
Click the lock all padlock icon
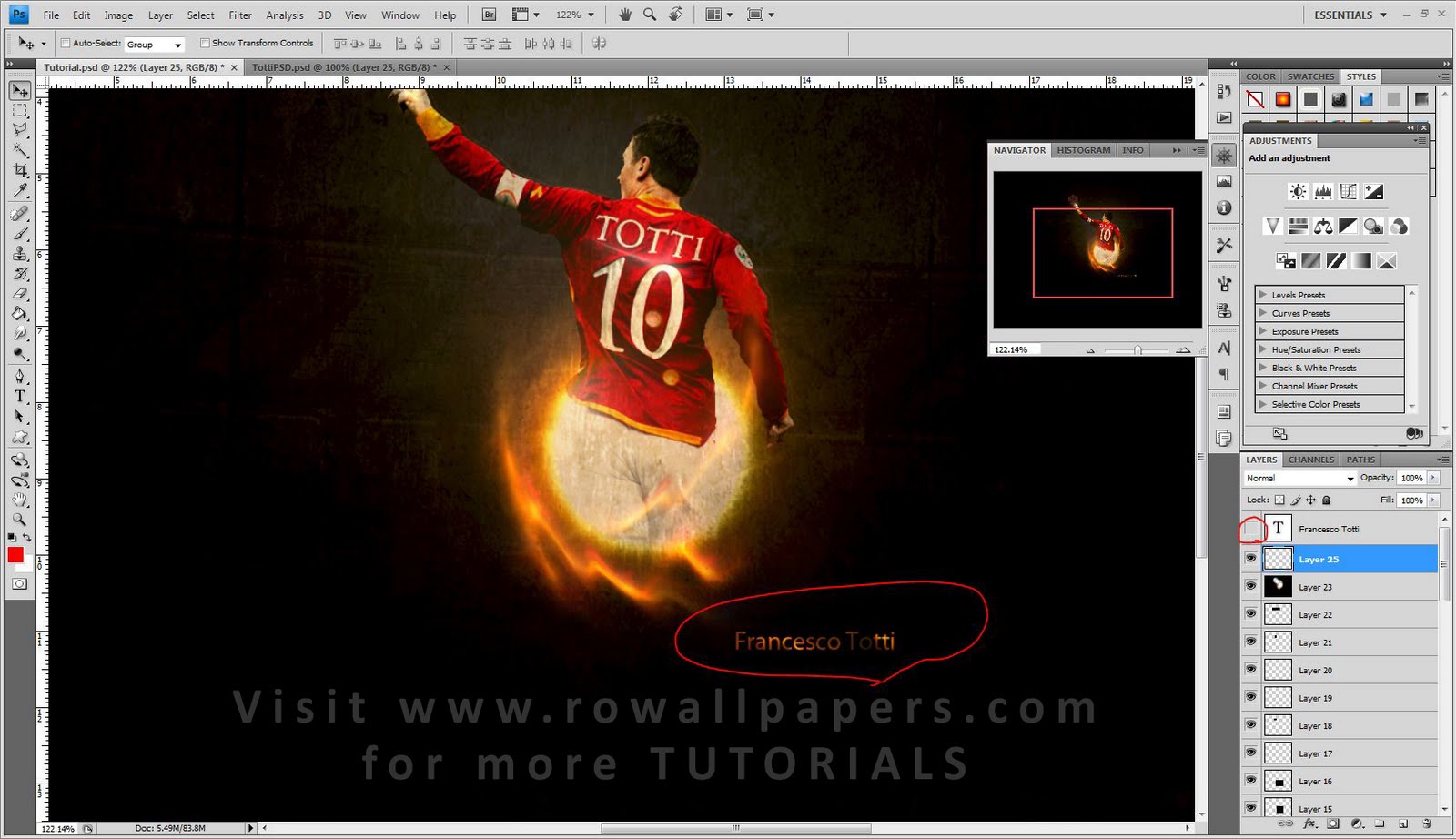[x=1327, y=500]
